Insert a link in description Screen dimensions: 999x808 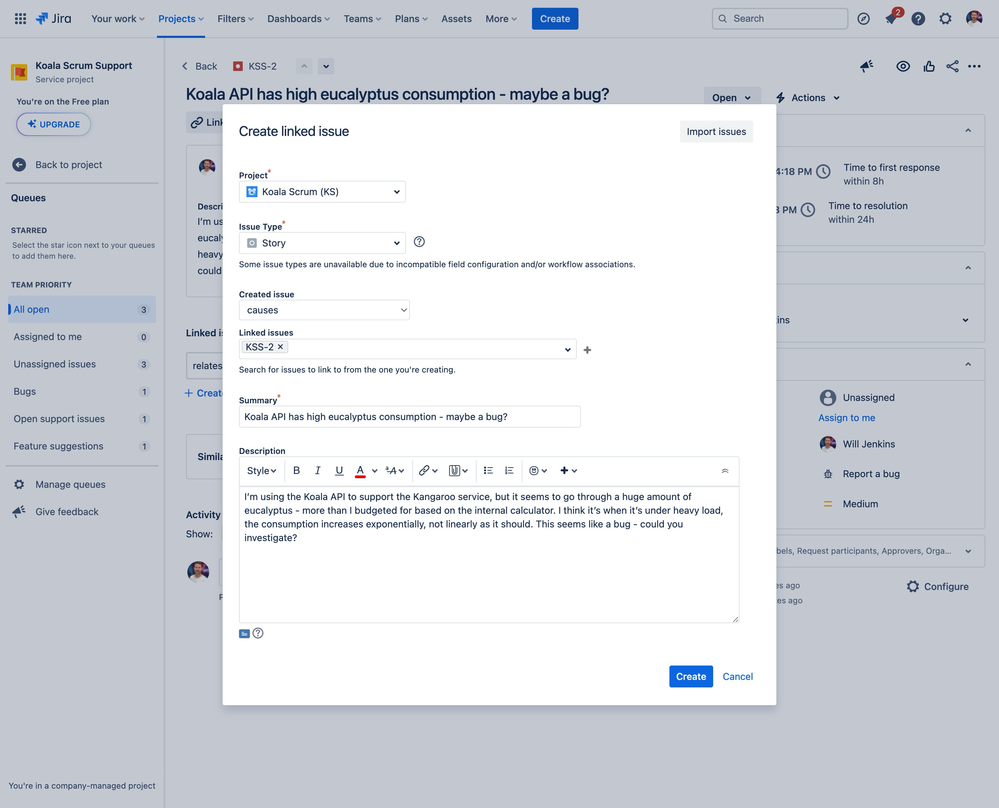coord(428,470)
